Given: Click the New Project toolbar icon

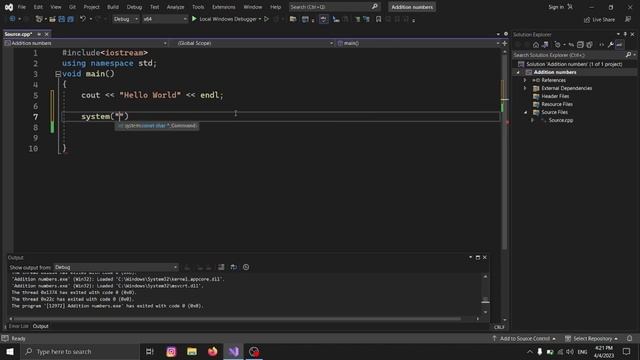Looking at the screenshot, I should click(39, 19).
